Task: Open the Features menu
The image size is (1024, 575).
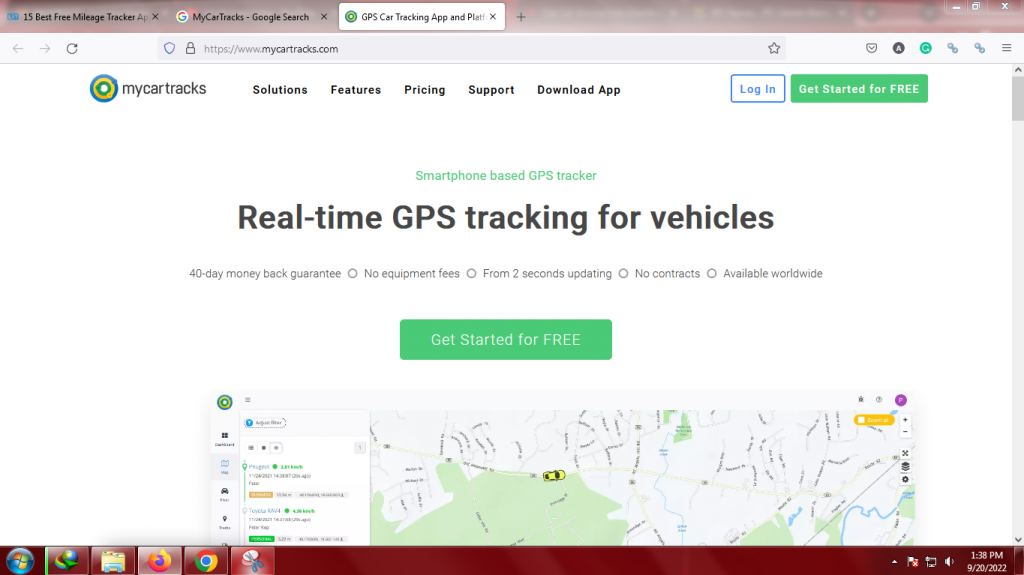Action: coord(356,90)
